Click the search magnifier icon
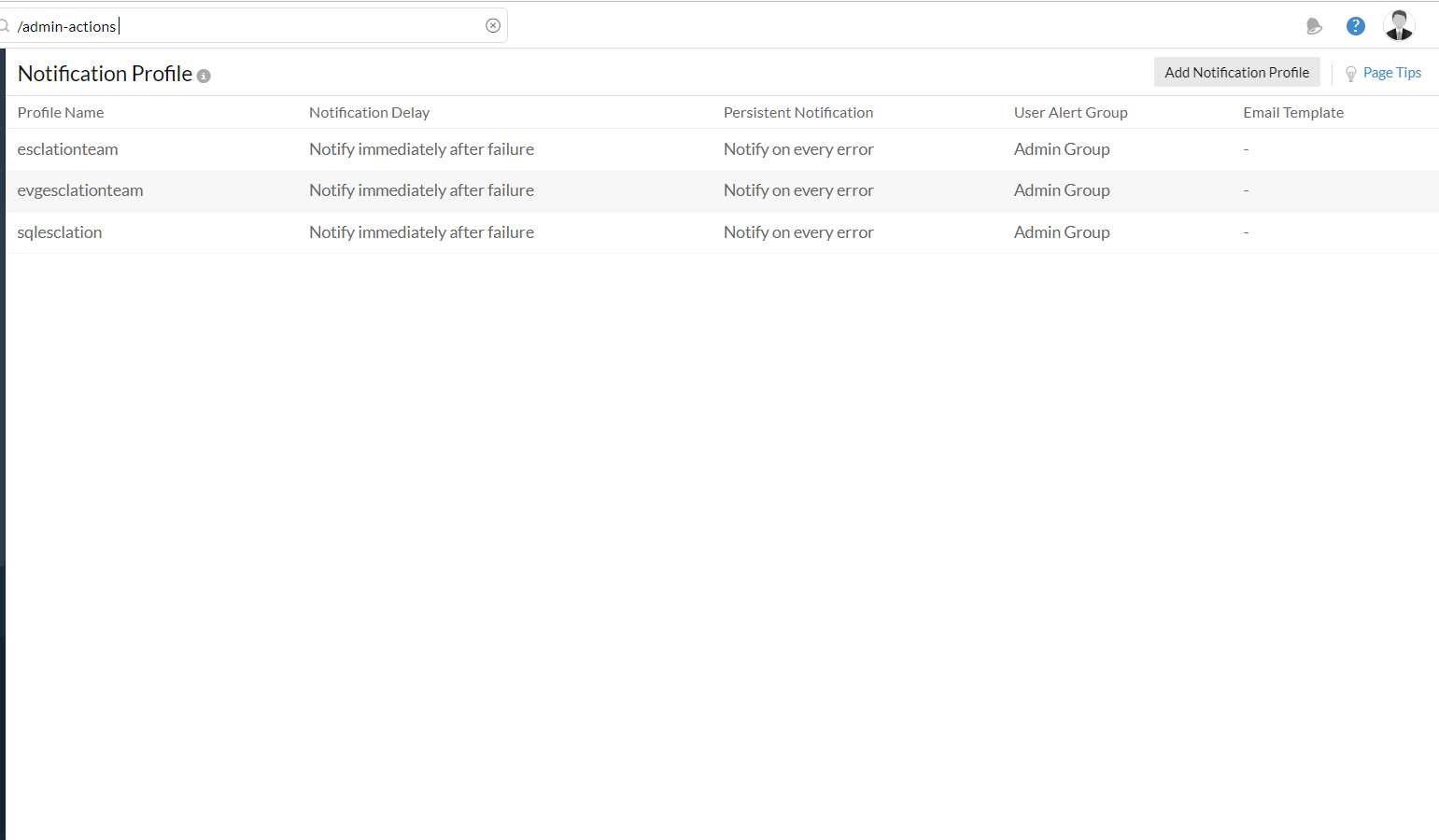Screen dimensions: 1439x840 [4, 26]
